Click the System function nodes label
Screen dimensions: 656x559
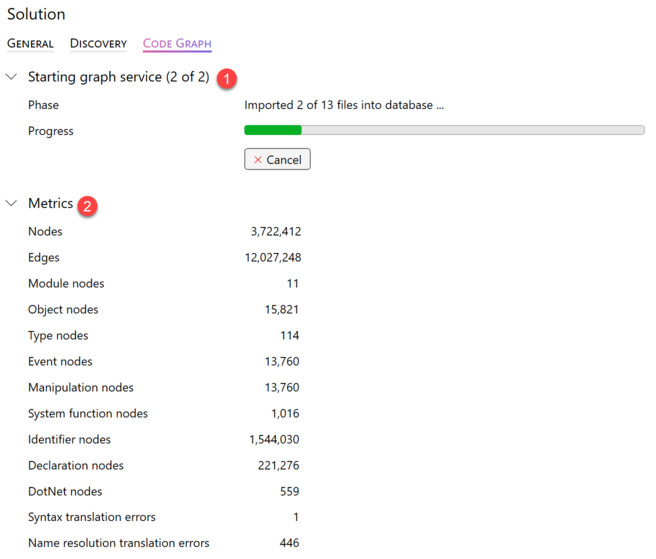[88, 414]
